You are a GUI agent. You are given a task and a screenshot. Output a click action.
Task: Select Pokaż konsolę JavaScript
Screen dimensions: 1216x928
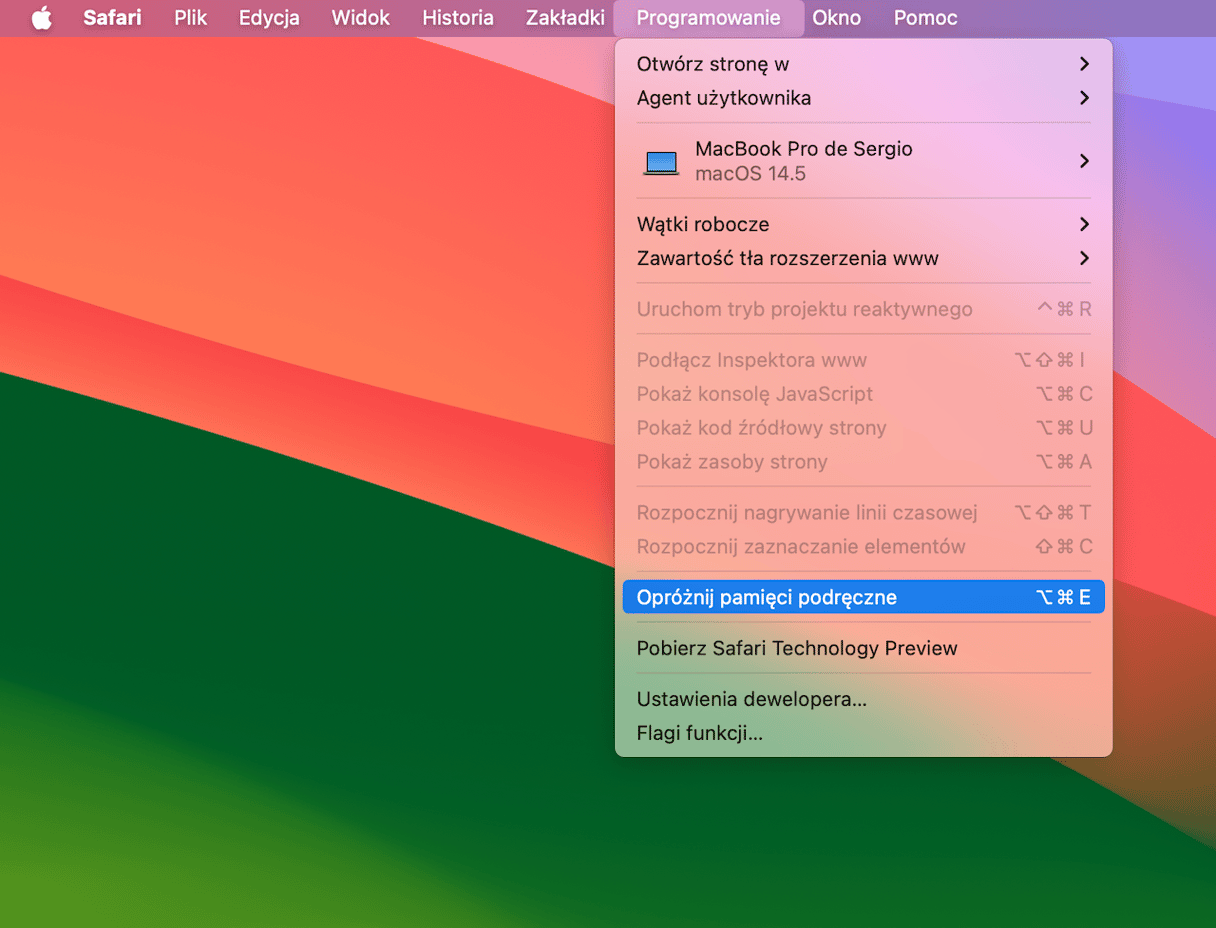click(x=864, y=394)
